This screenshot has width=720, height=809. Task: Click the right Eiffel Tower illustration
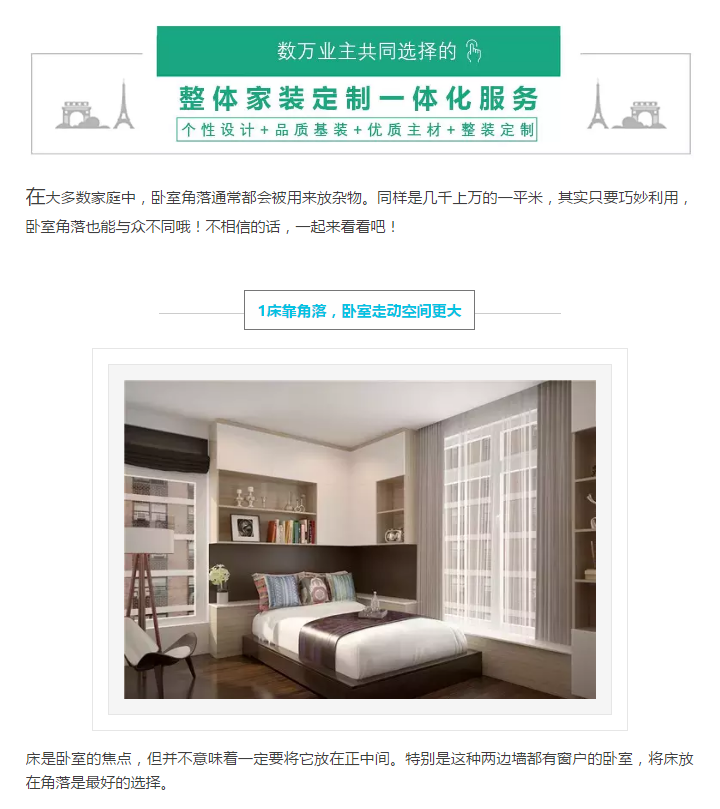pyautogui.click(x=597, y=105)
